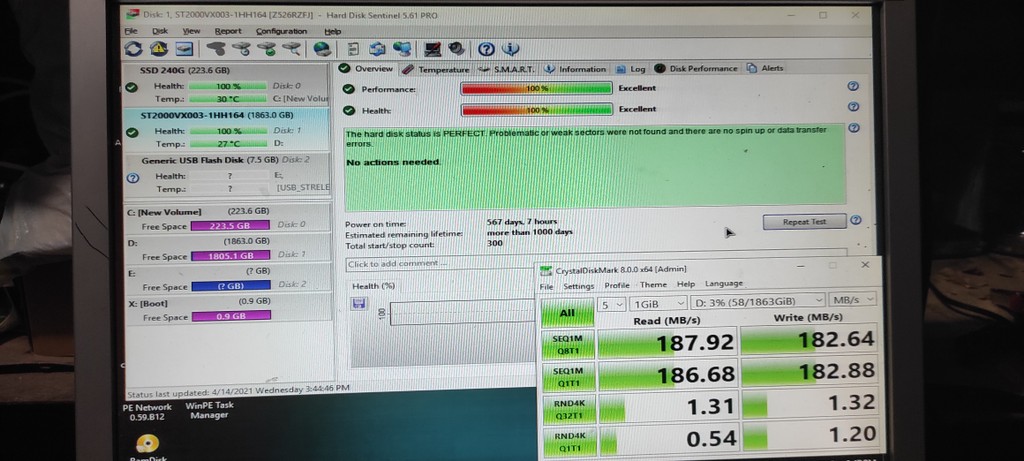Open File menu in Hard Disk Sentinel
This screenshot has height=461, width=1024.
click(131, 31)
